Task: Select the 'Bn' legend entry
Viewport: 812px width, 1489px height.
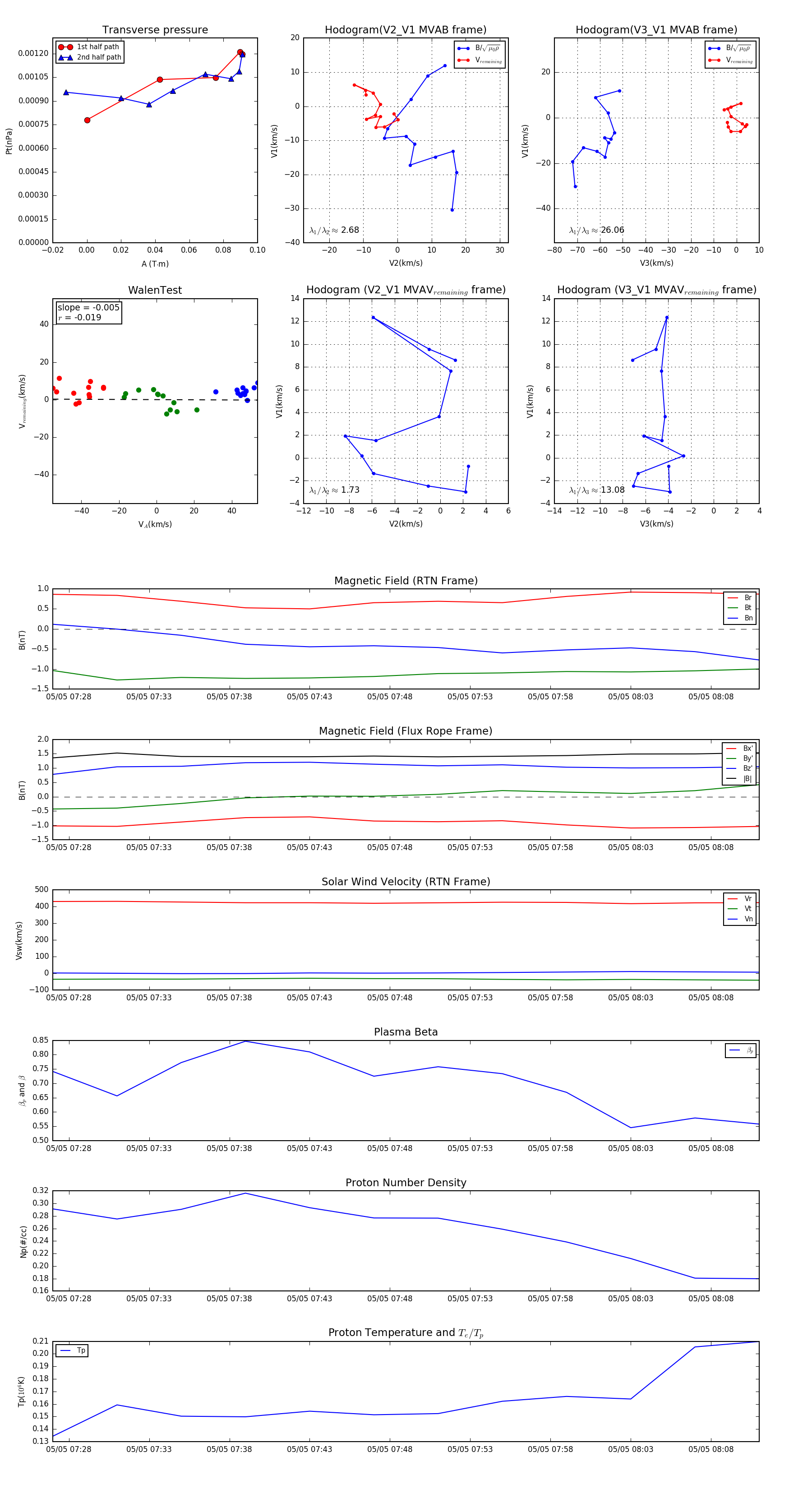Action: tap(740, 618)
